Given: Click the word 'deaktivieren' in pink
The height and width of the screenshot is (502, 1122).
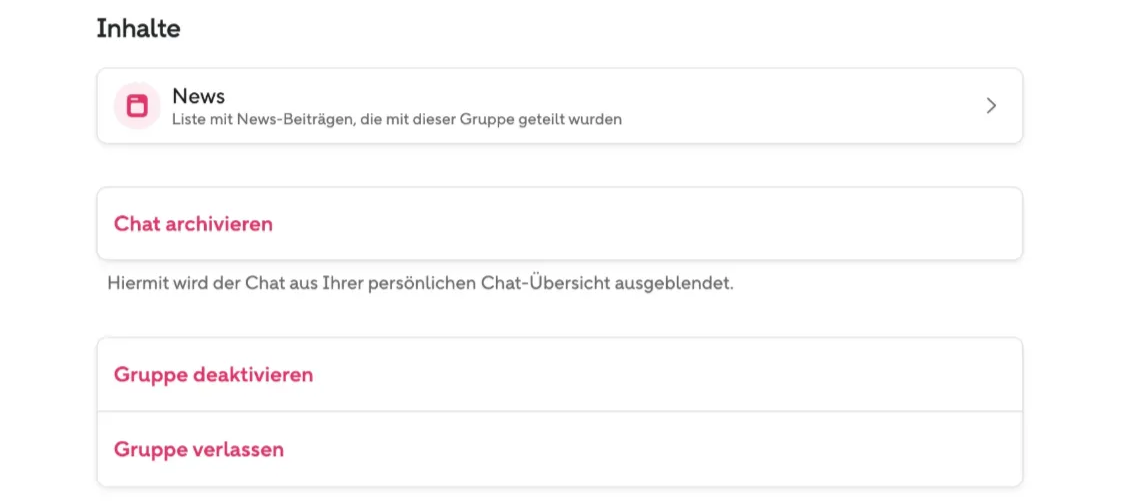Looking at the screenshot, I should click(253, 375).
